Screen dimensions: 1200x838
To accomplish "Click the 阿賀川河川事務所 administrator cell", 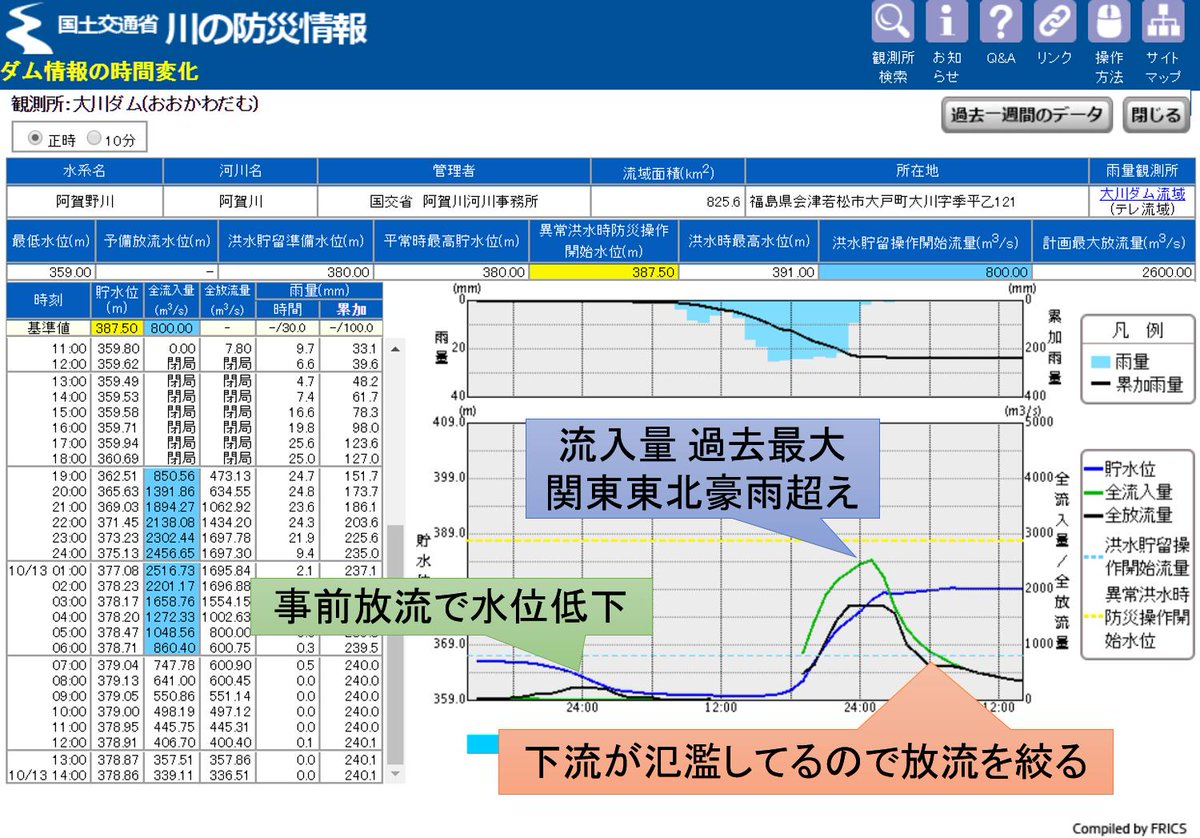I will point(454,201).
